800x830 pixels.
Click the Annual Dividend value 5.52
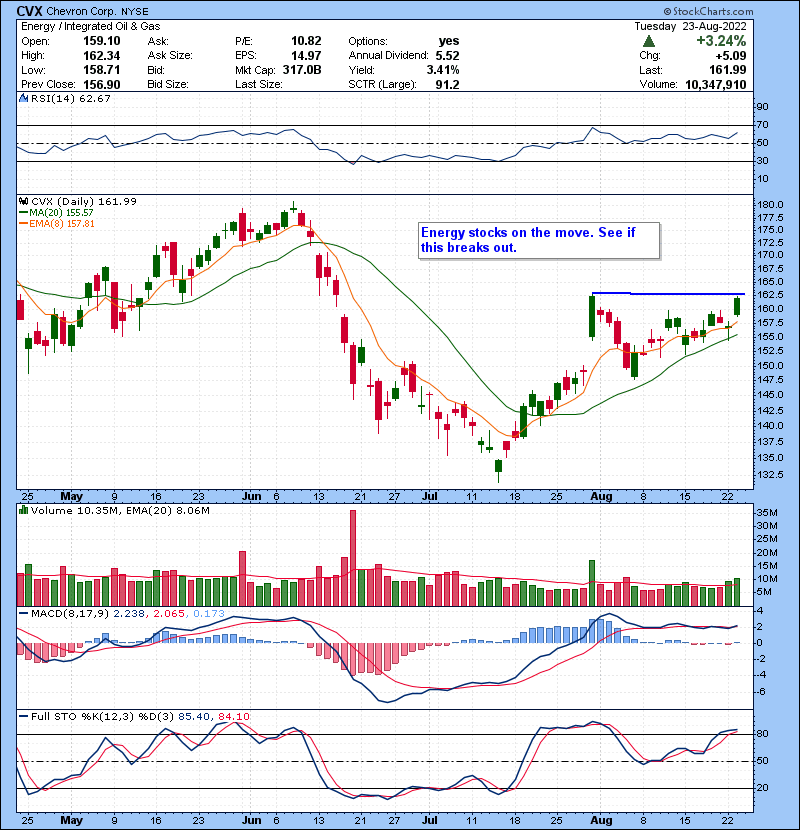pos(447,56)
